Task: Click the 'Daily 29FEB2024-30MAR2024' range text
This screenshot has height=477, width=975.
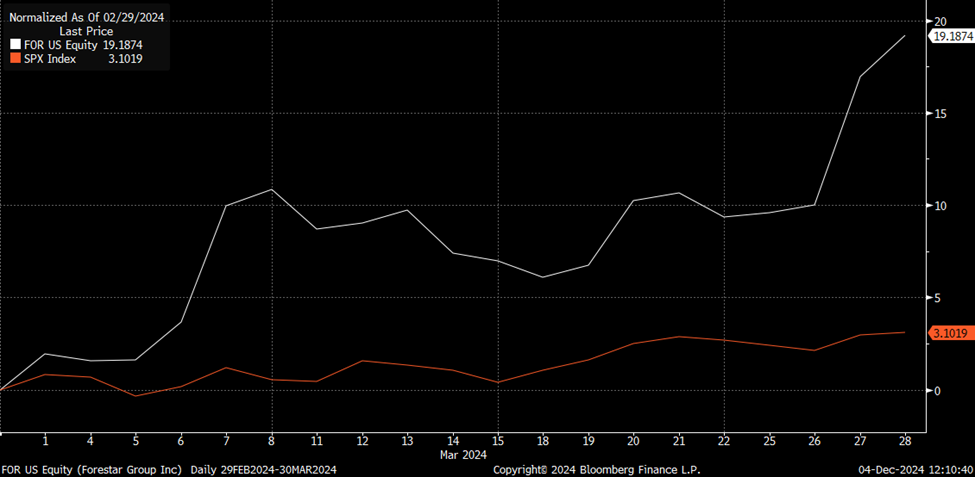Action: (x=263, y=470)
